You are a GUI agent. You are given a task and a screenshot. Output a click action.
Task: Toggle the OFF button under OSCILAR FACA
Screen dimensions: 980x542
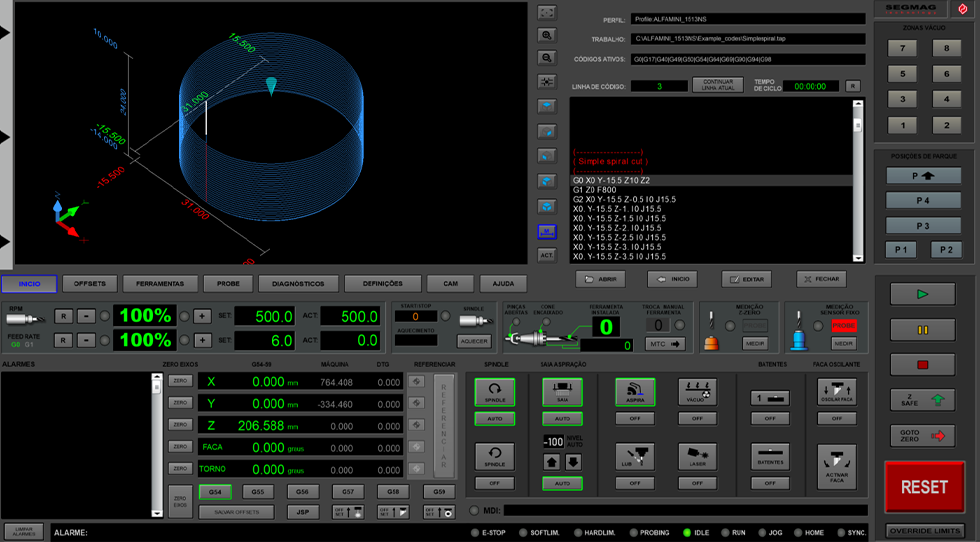(x=837, y=418)
